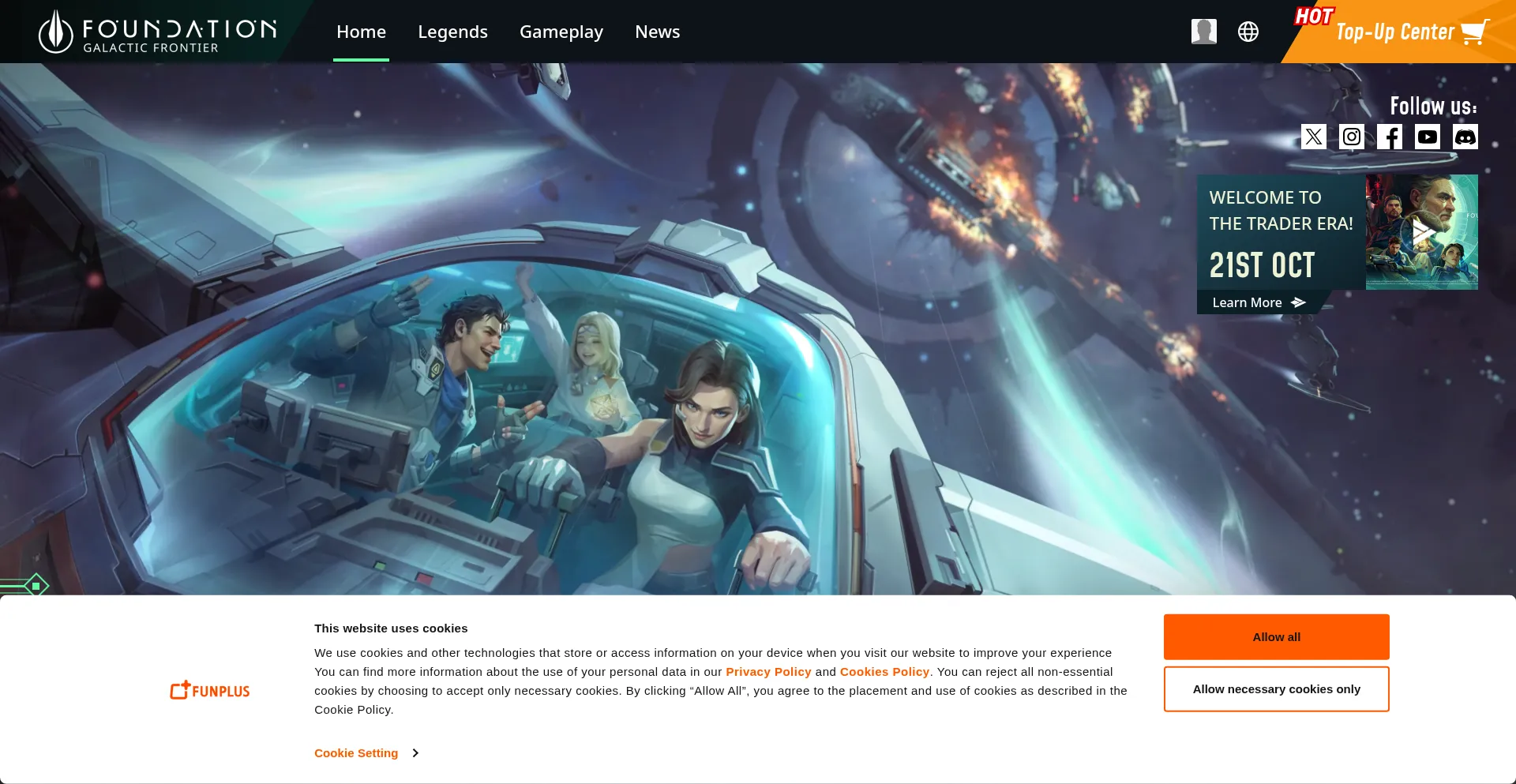Open the Gameplay menu item
Viewport: 1516px width, 784px height.
point(561,32)
